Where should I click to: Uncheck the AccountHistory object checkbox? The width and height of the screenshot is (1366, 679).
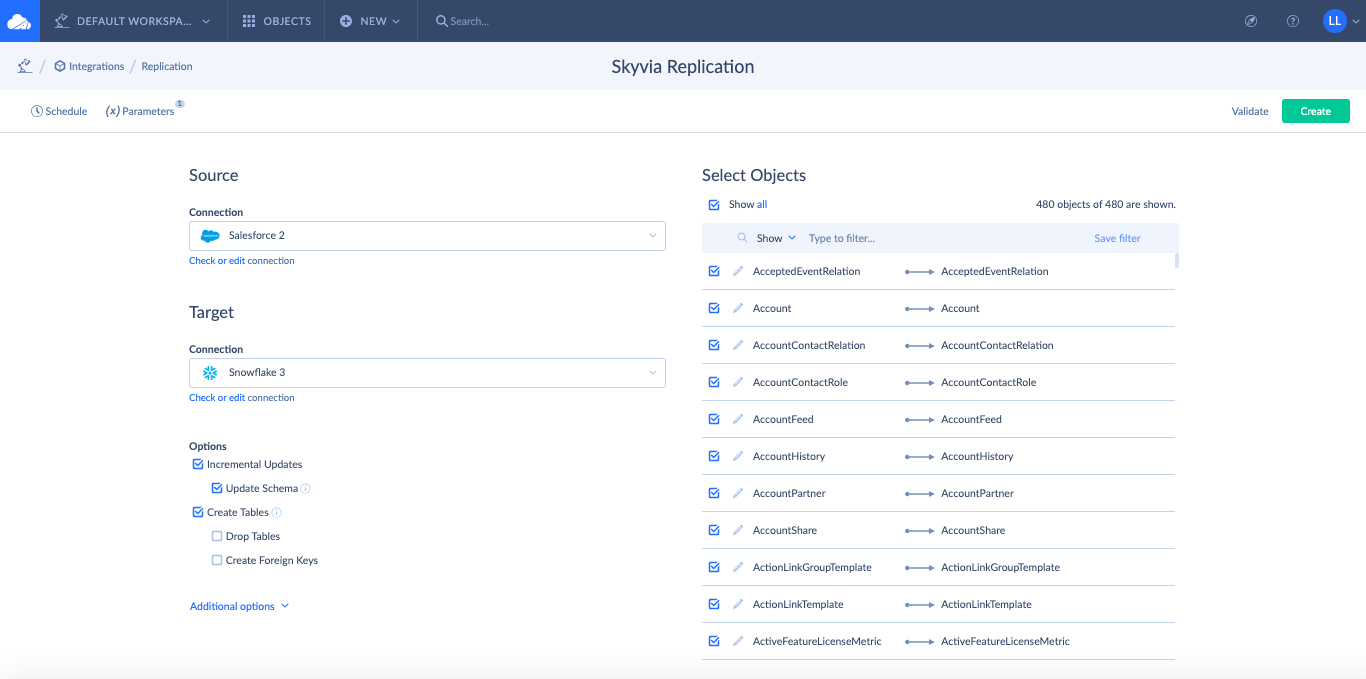tap(714, 456)
